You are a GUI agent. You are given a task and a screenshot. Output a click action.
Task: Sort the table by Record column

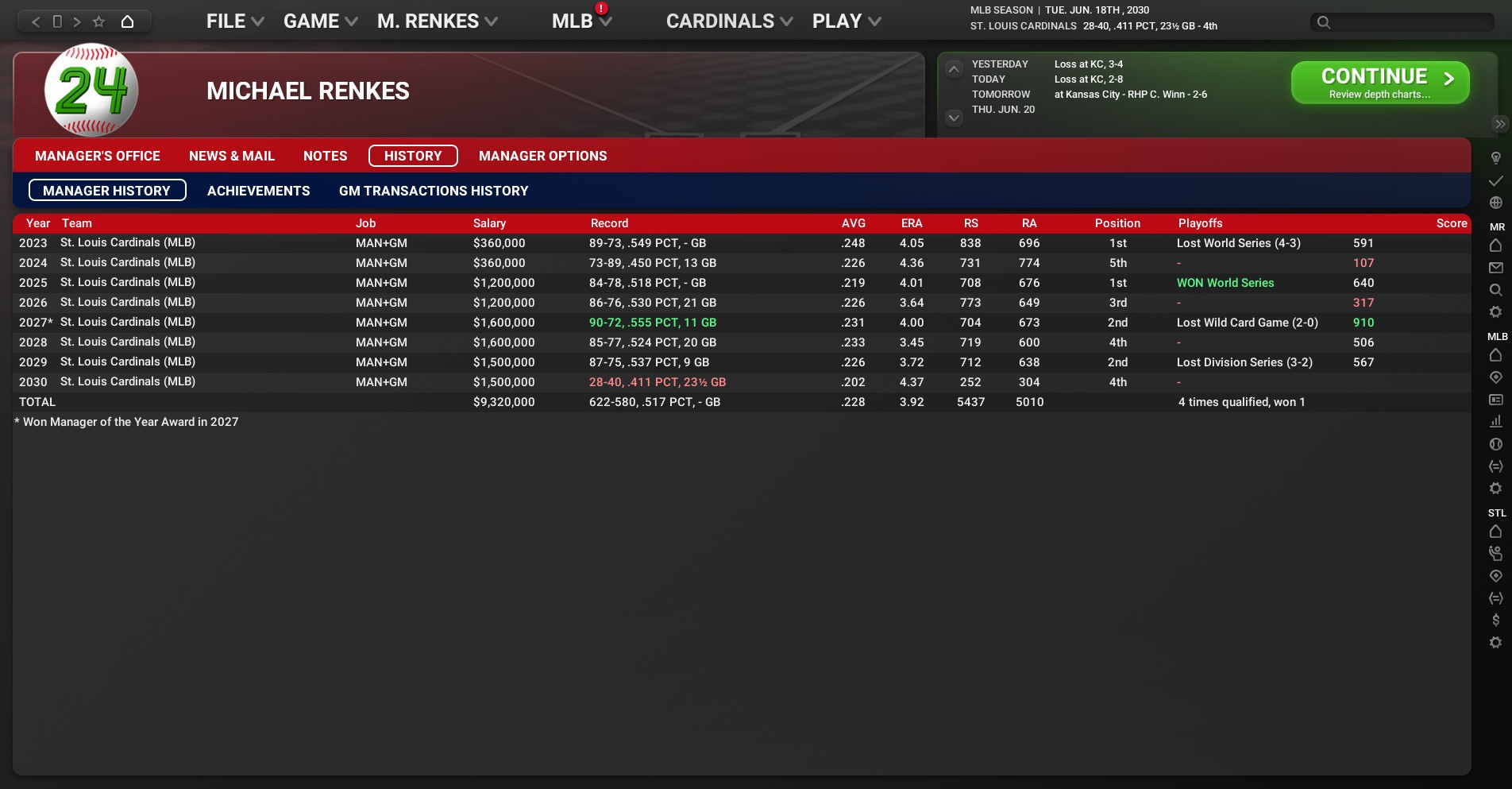tap(609, 223)
